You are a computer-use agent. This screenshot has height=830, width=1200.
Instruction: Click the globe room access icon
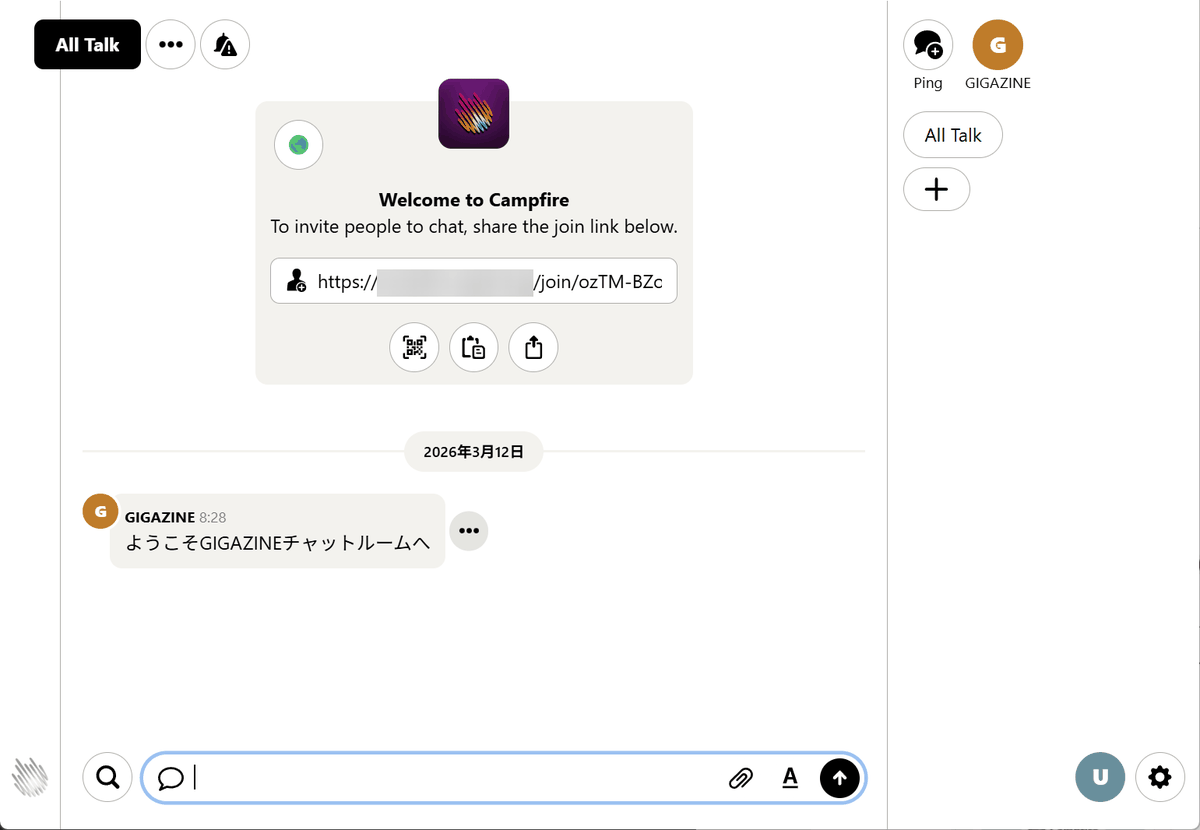point(299,145)
